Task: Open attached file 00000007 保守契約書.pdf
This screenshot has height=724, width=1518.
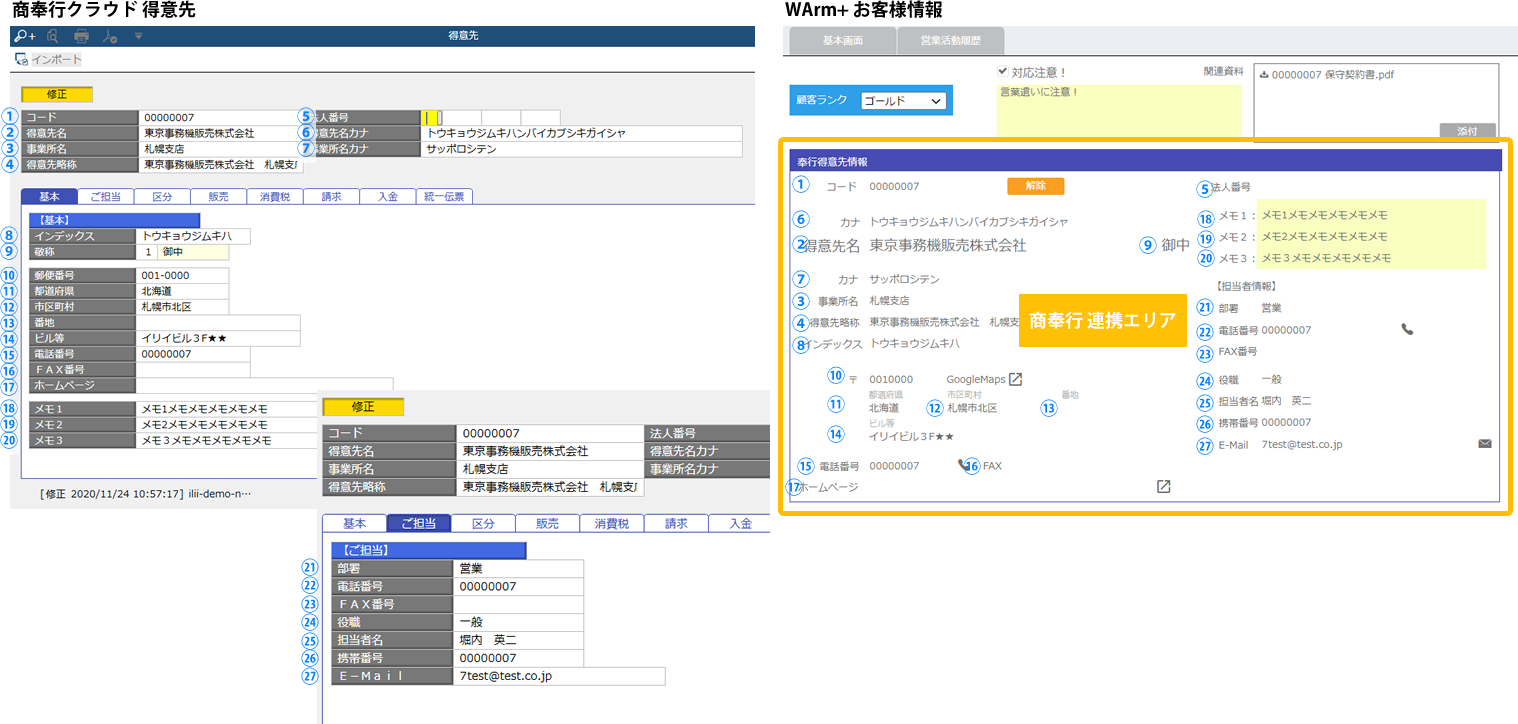Action: point(1334,74)
